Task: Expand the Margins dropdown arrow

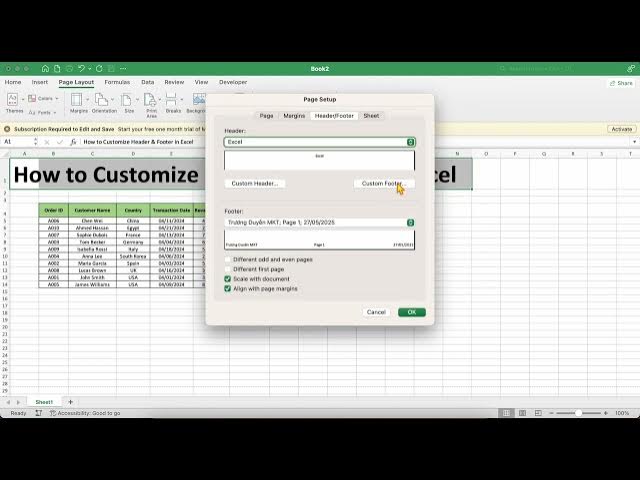Action: (87, 99)
